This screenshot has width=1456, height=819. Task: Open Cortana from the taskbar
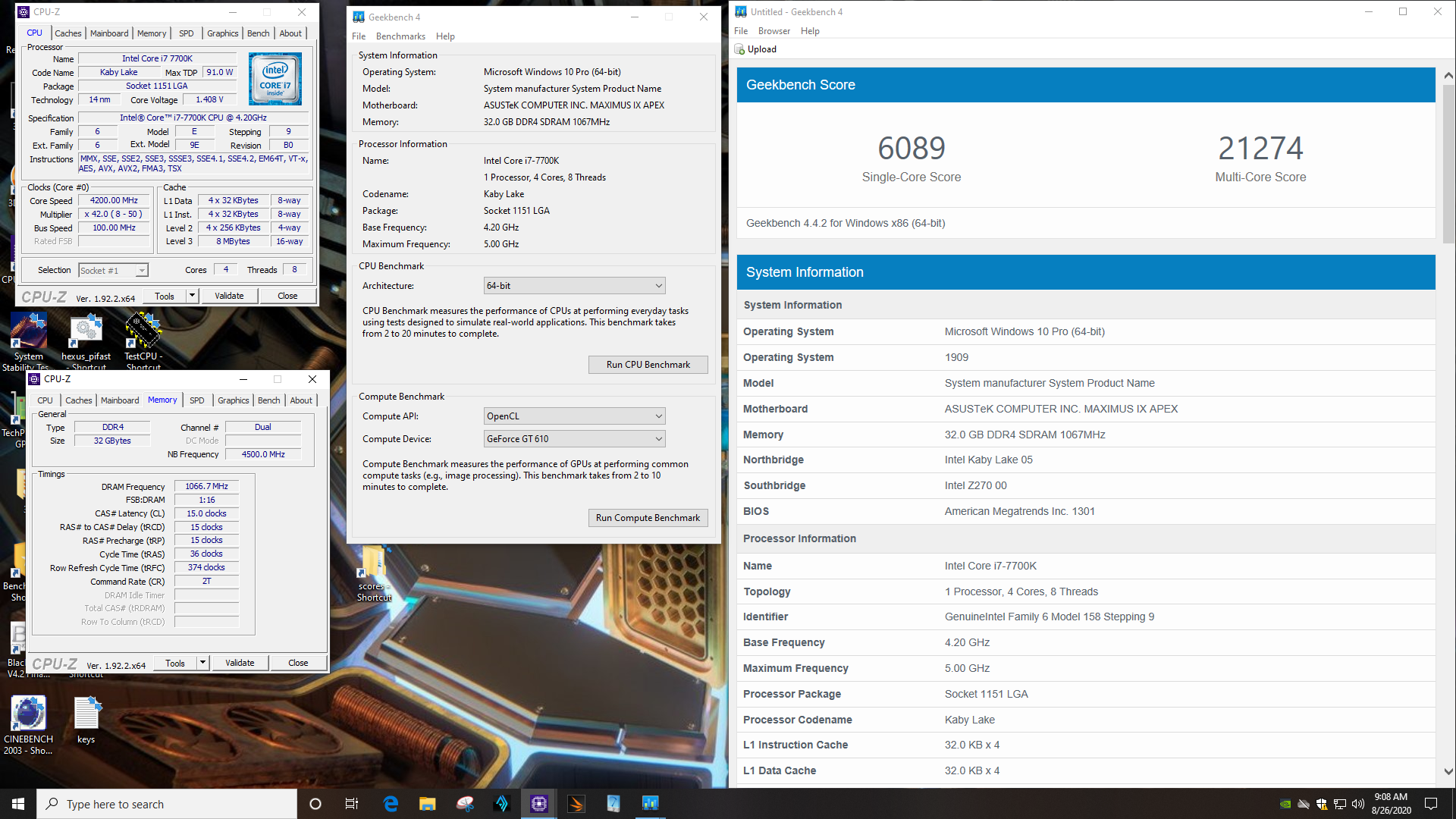pos(315,804)
